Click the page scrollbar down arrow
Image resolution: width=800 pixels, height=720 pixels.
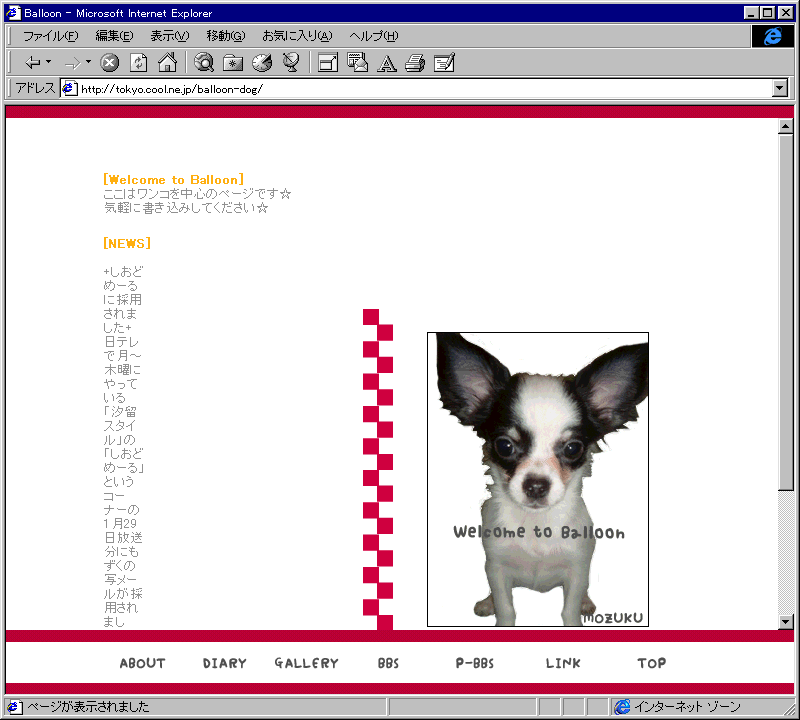click(x=786, y=622)
